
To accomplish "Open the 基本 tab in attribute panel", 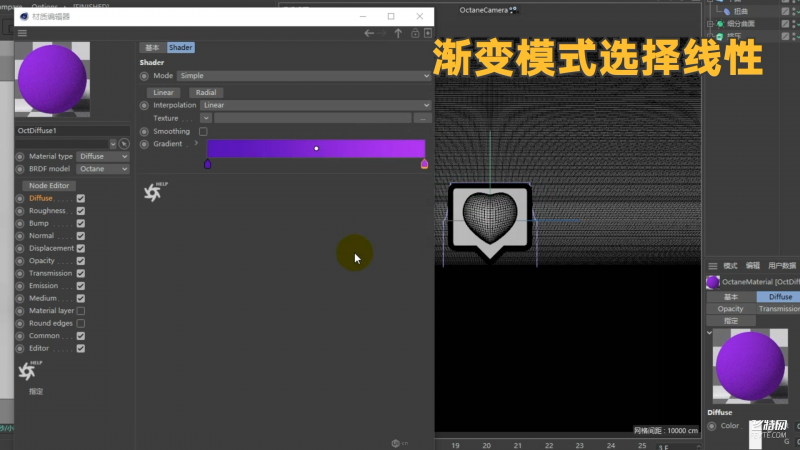I will click(731, 296).
